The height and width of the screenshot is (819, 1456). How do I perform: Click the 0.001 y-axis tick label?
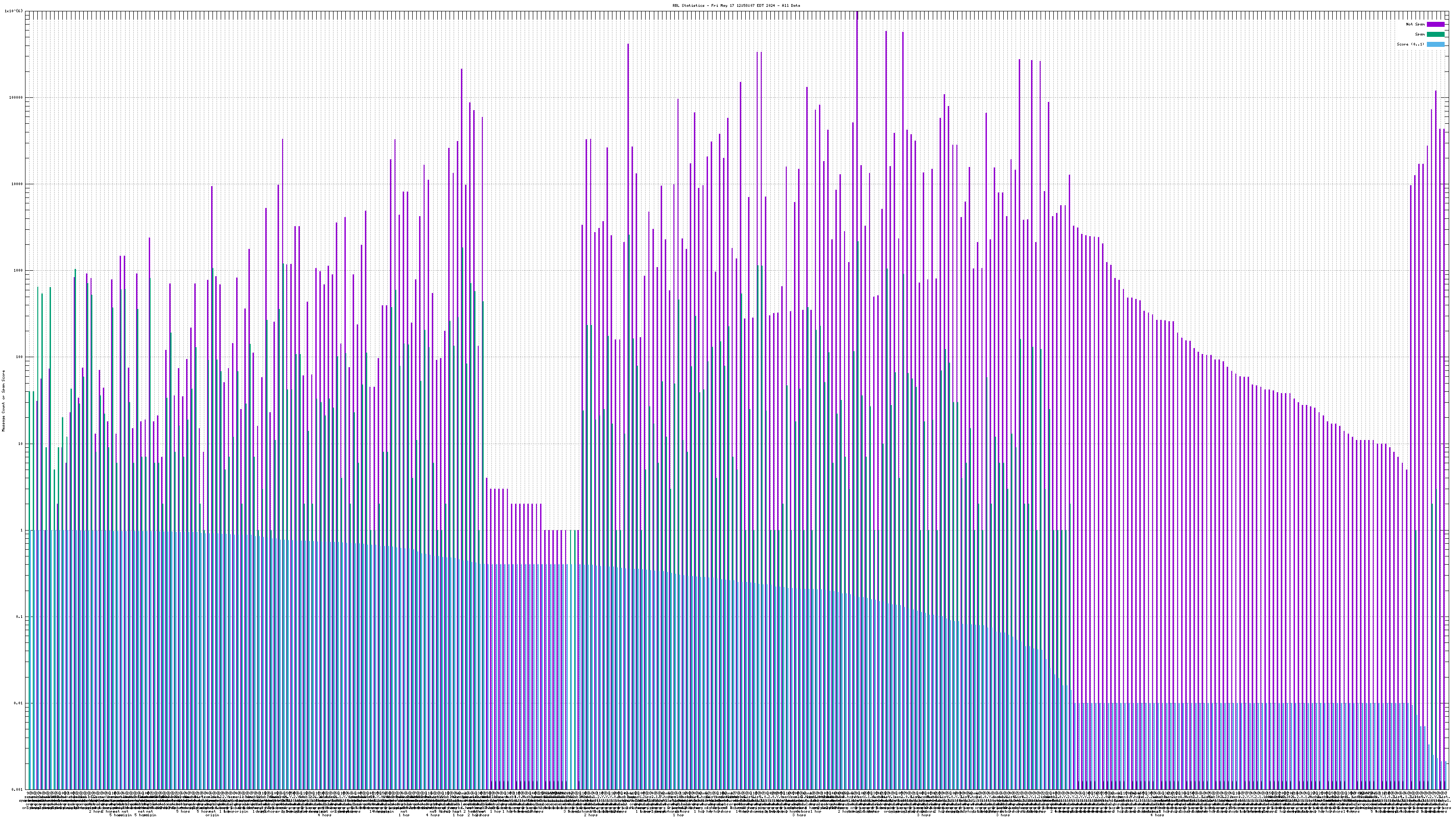coord(17,789)
